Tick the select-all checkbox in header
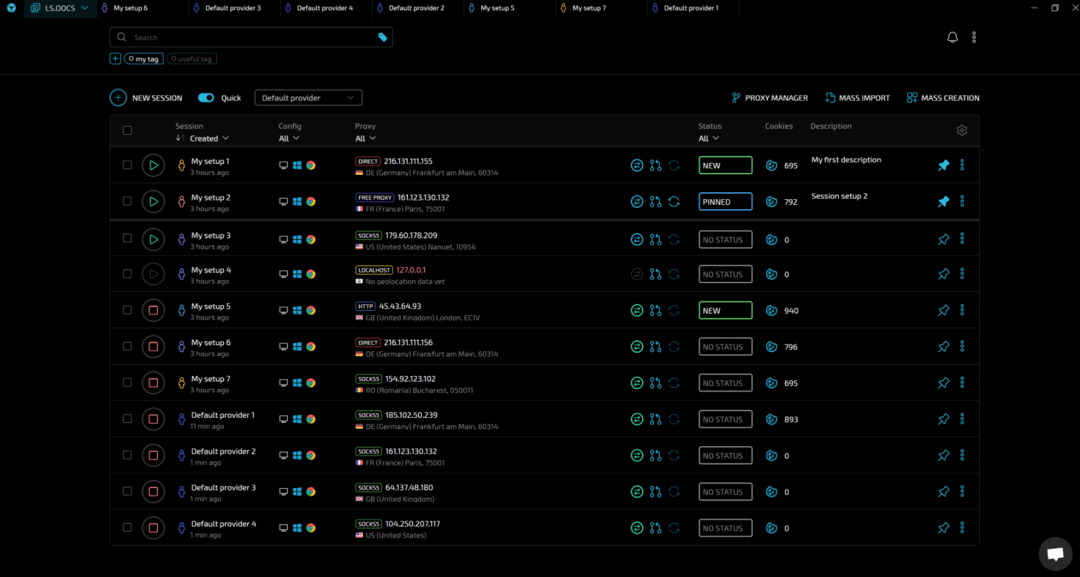The height and width of the screenshot is (577, 1080). coord(127,130)
